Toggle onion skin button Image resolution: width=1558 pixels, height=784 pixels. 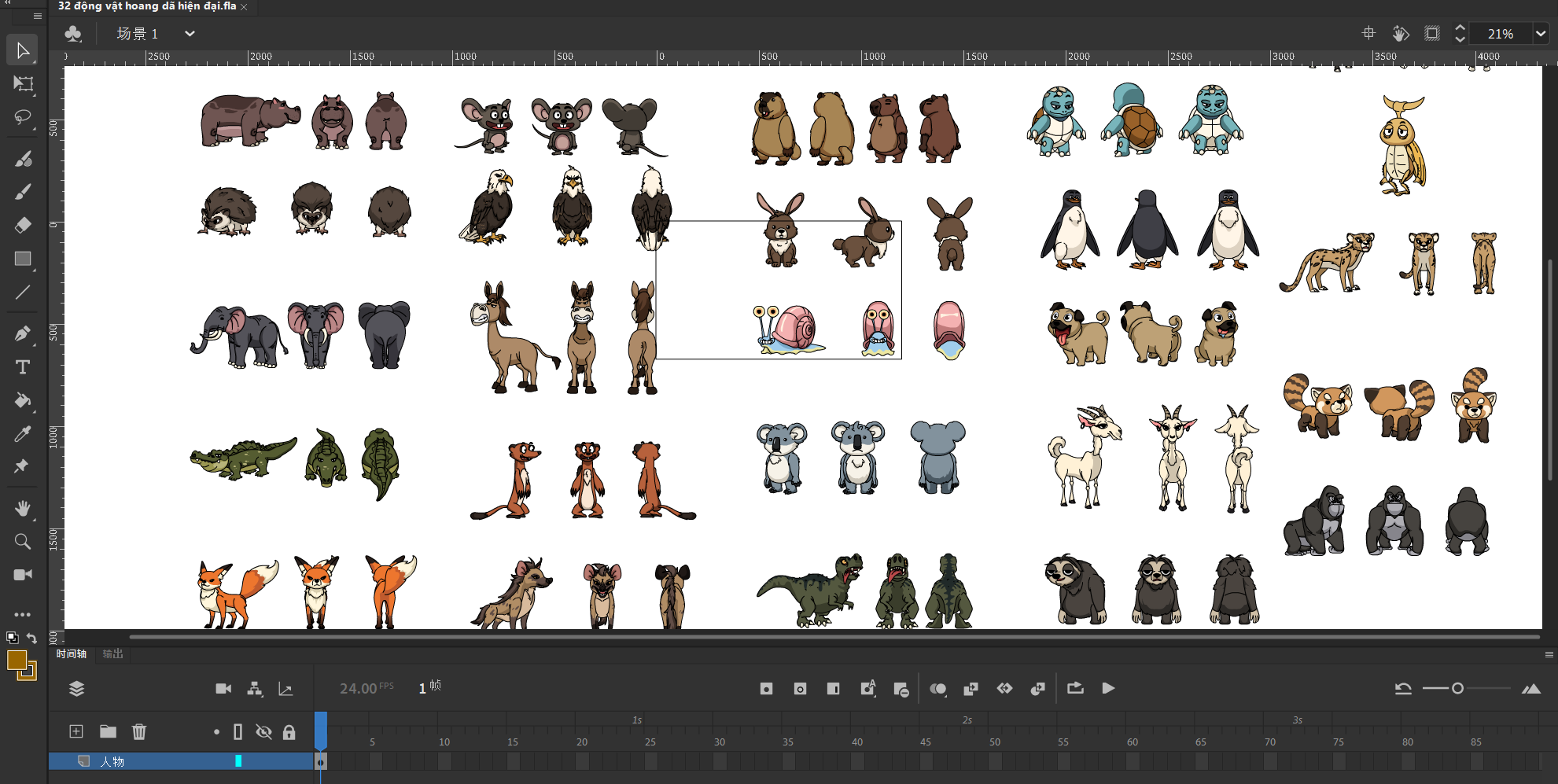(x=937, y=689)
